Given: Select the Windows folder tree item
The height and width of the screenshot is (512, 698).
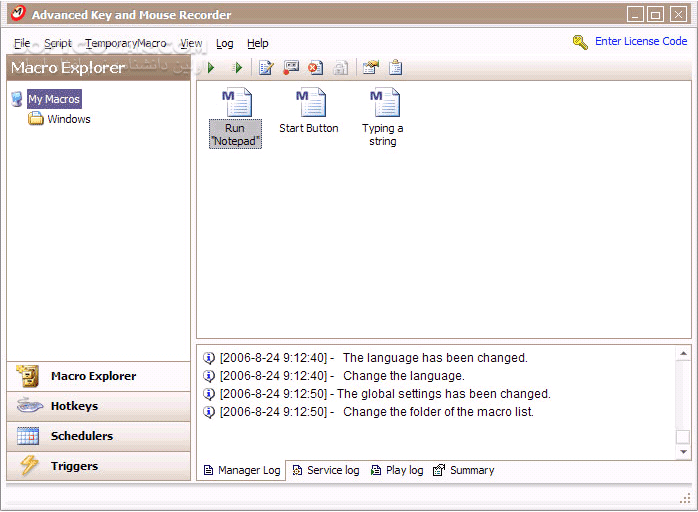Looking at the screenshot, I should [x=69, y=119].
